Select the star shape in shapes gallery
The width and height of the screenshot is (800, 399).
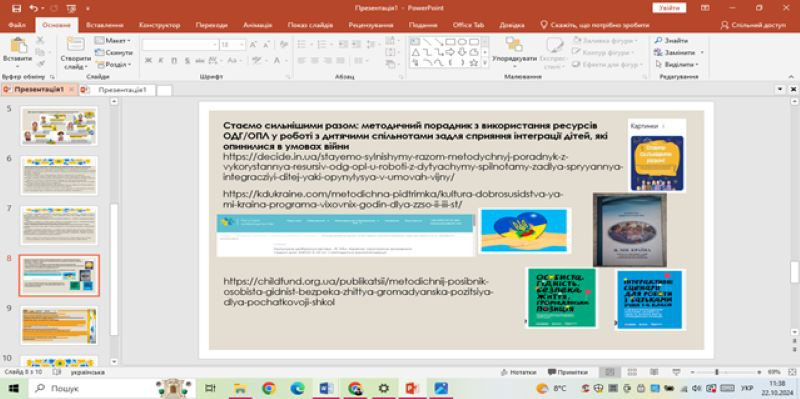tap(473, 63)
